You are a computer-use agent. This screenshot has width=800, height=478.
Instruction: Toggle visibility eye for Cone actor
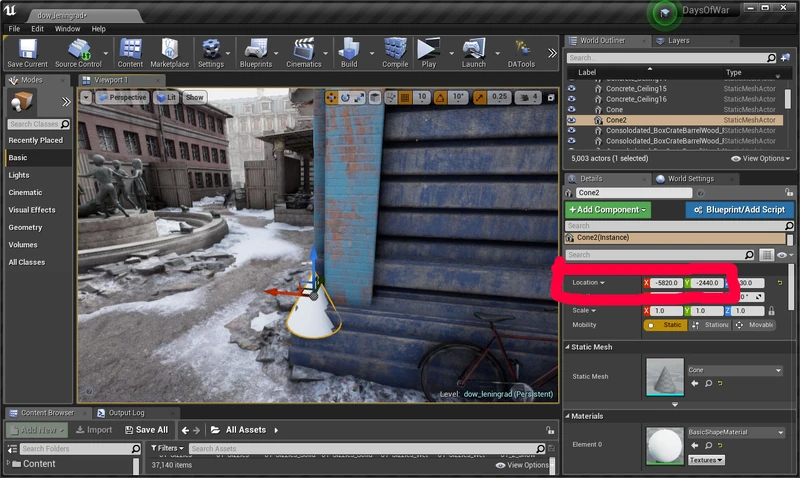click(x=572, y=109)
